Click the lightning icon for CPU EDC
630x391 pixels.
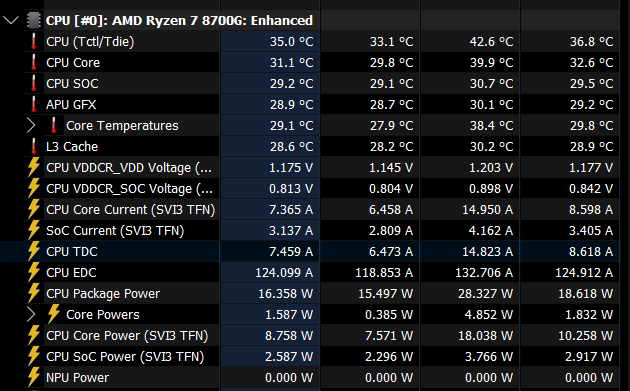(34, 272)
